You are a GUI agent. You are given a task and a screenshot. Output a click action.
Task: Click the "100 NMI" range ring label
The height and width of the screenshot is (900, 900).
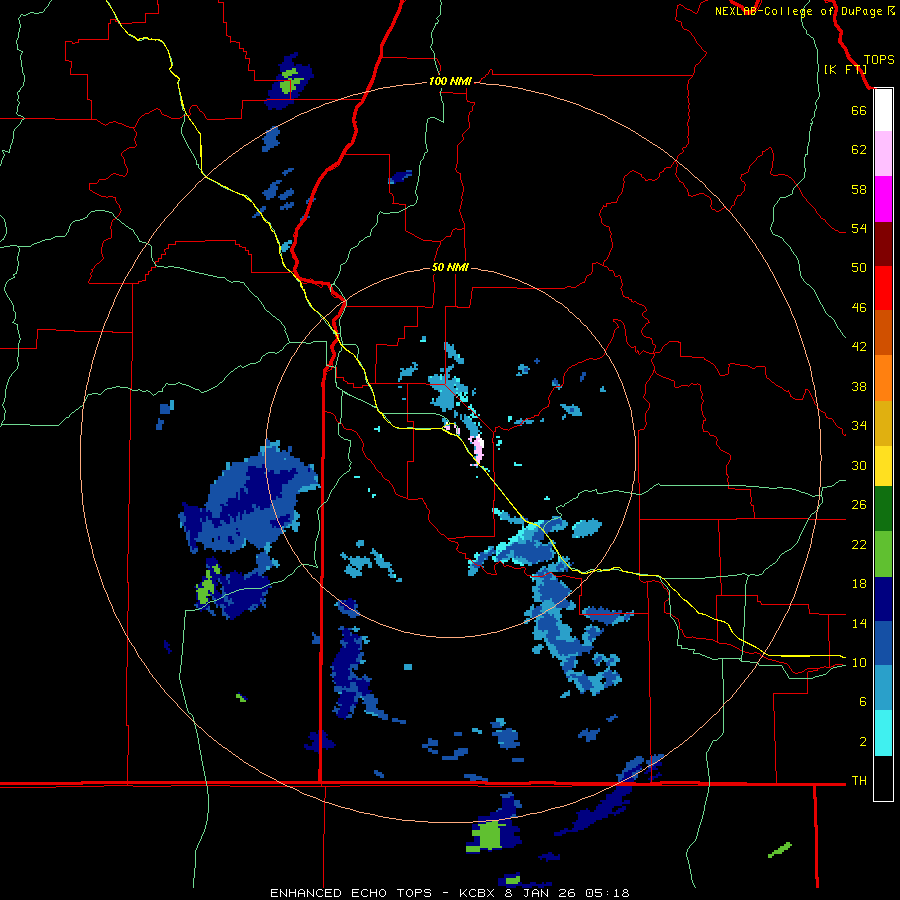(x=451, y=81)
